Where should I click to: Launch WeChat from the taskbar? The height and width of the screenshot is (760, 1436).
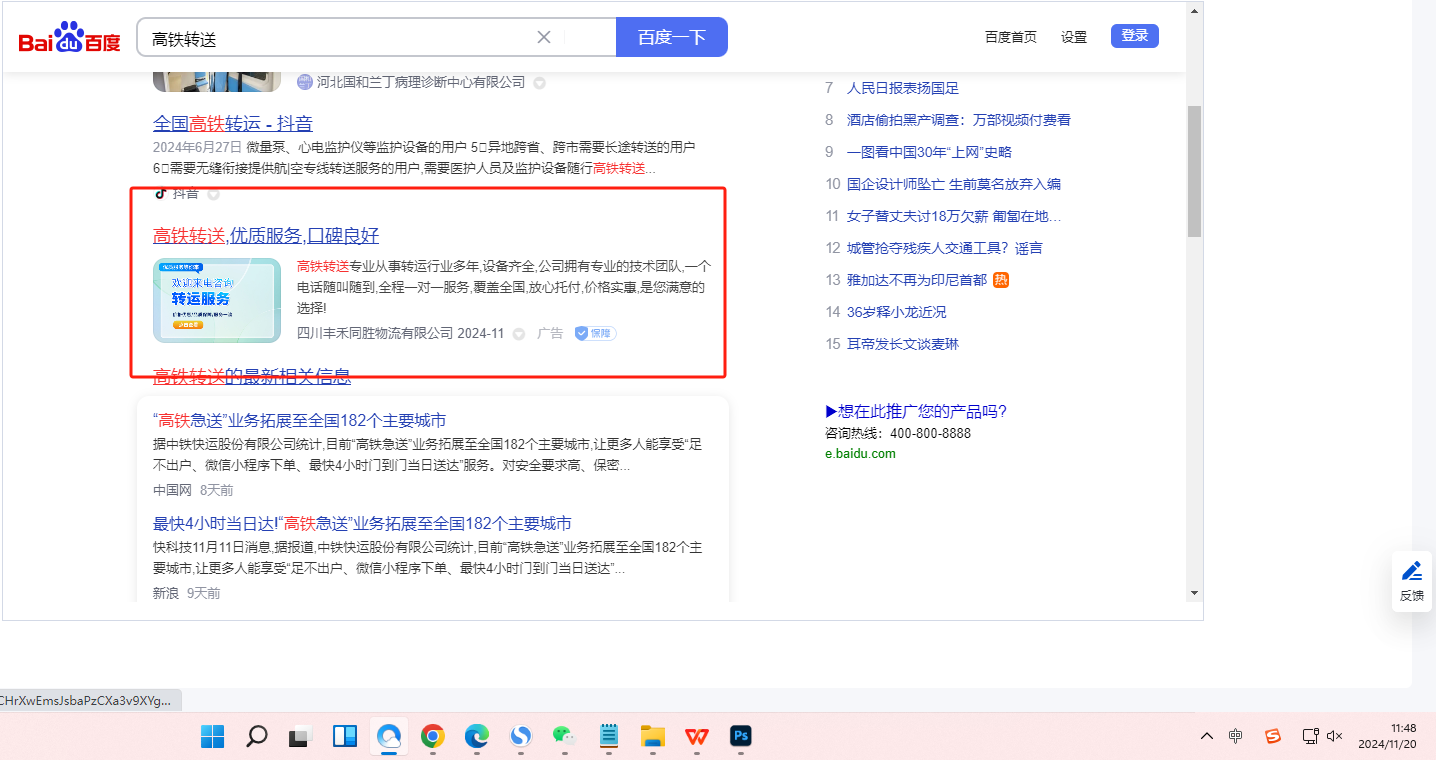[x=565, y=737]
